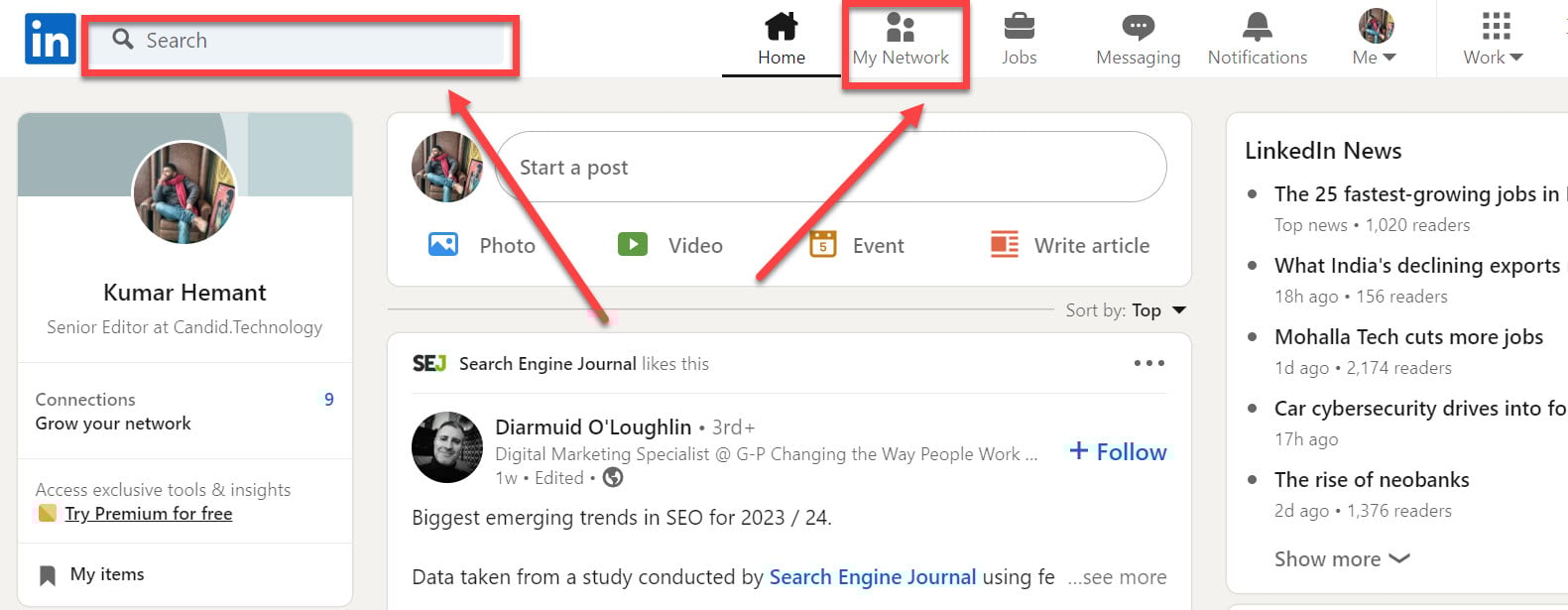Click Start a post field
1568x610 pixels.
coord(830,167)
